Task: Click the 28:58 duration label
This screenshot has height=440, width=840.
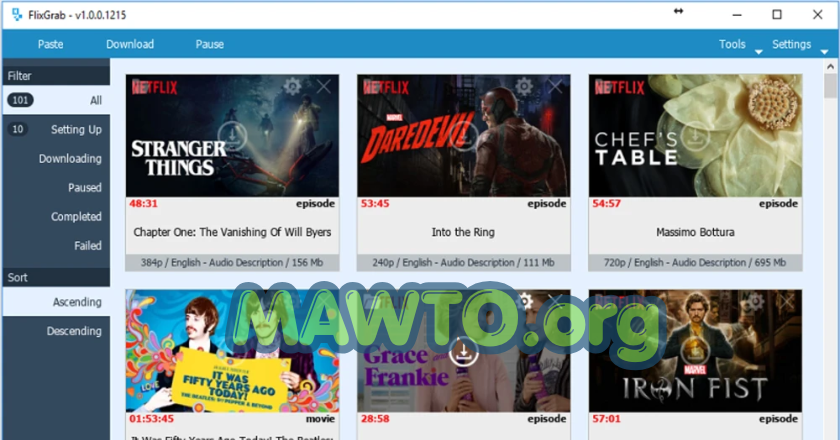Action: tap(375, 419)
